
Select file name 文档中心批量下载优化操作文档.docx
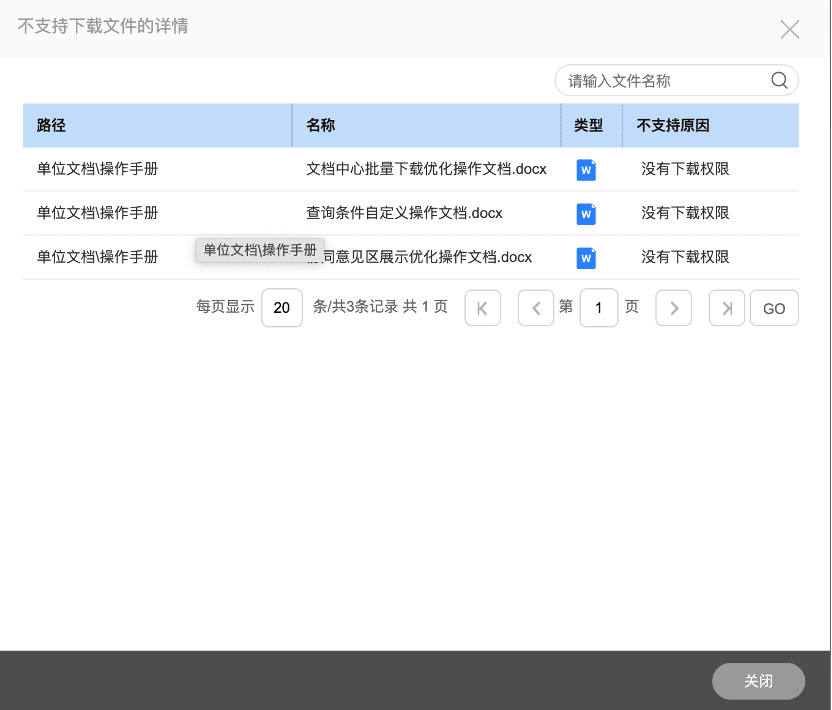click(426, 169)
